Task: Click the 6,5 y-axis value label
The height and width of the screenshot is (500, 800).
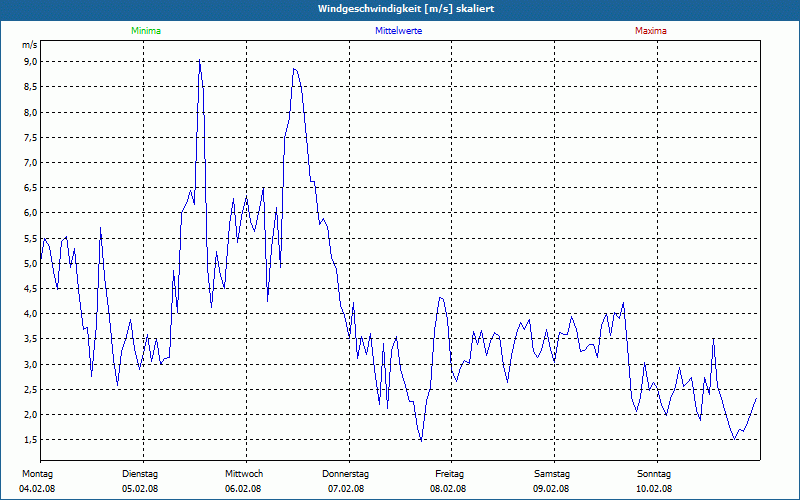Action: [x=31, y=188]
